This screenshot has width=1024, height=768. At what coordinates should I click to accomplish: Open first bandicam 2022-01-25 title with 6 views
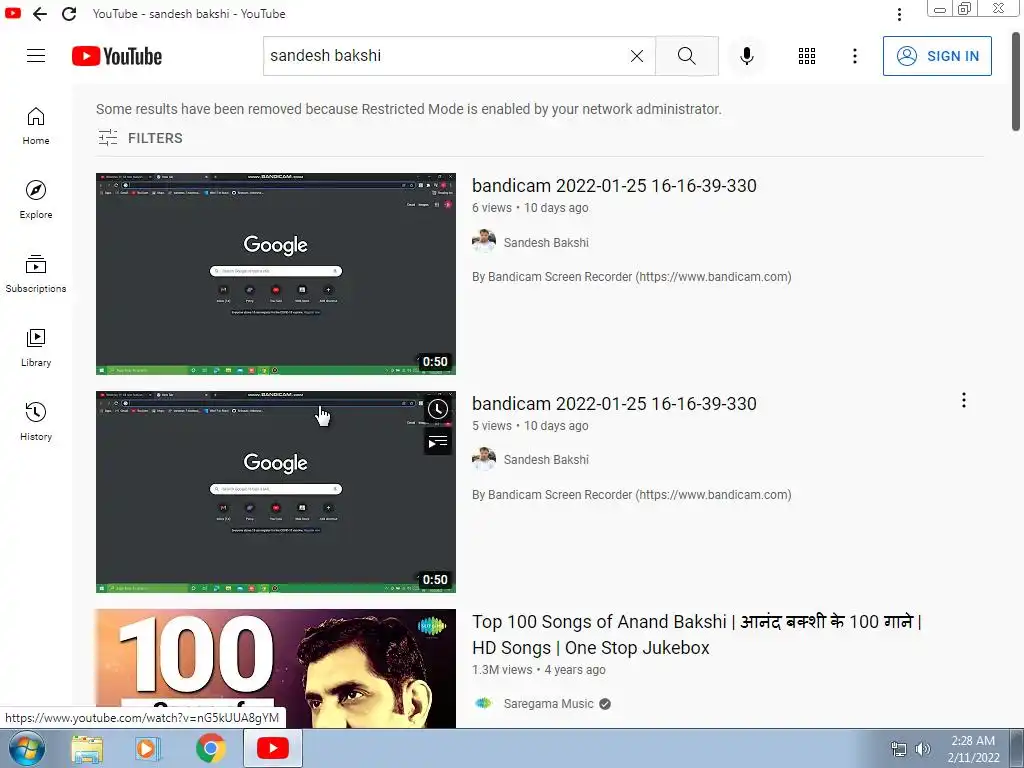pyautogui.click(x=614, y=185)
